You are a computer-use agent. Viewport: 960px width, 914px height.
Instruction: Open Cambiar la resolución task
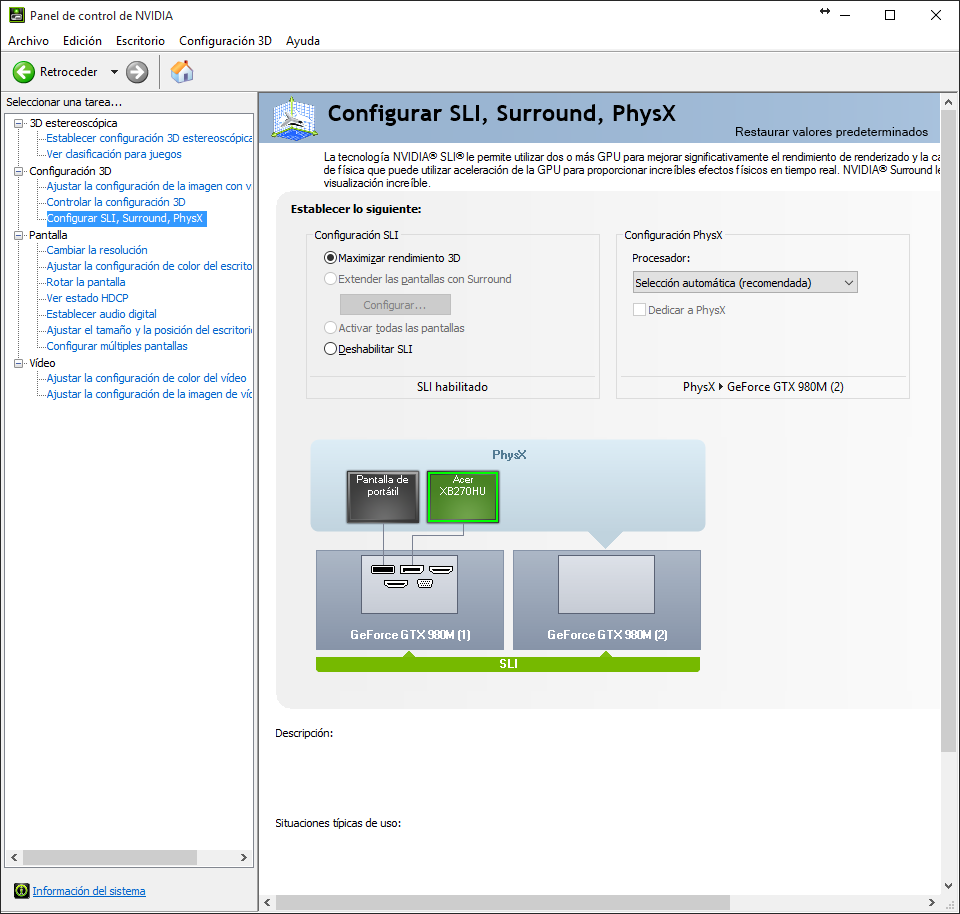click(97, 250)
